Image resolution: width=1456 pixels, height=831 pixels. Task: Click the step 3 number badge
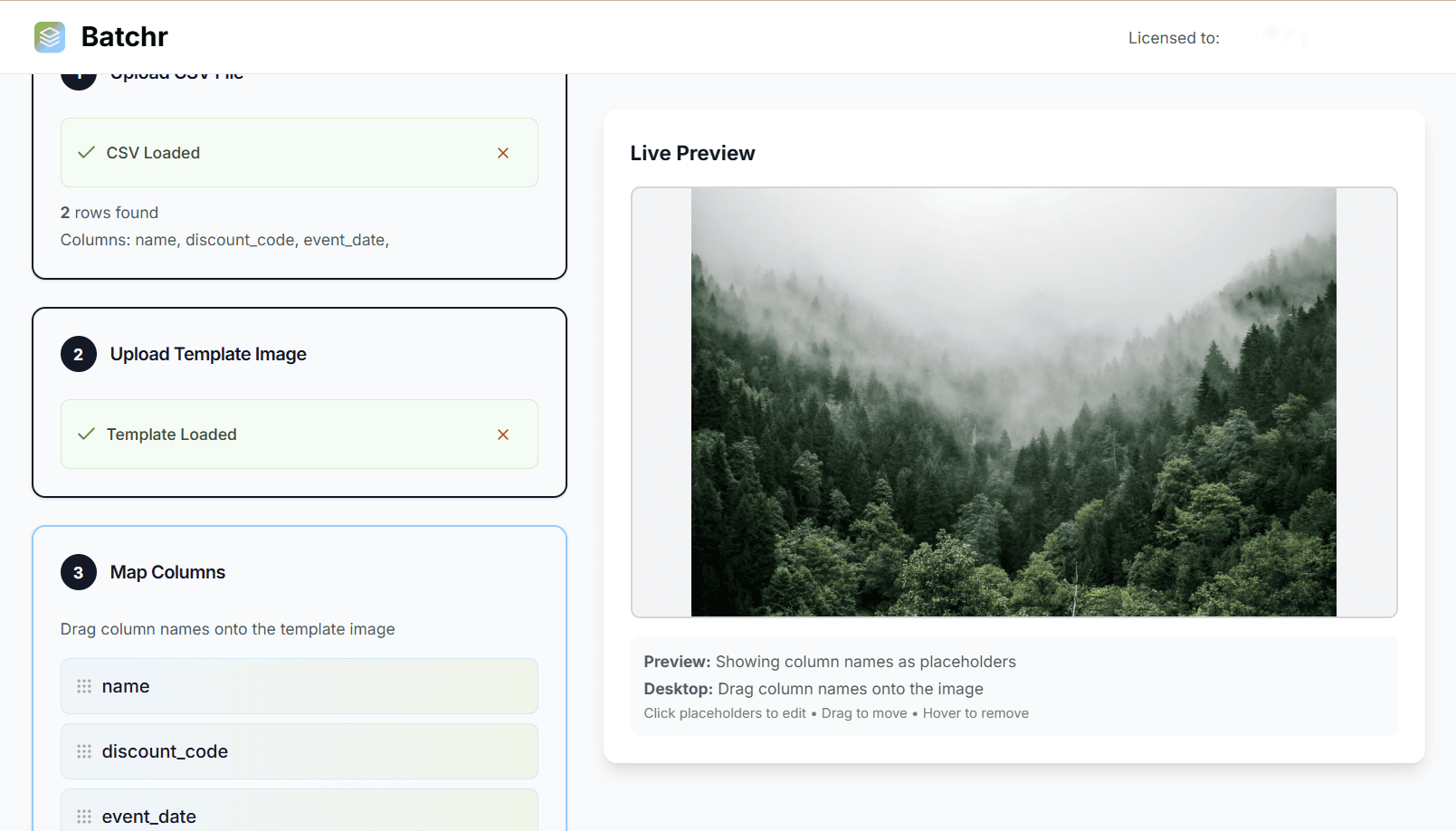pyautogui.click(x=79, y=572)
